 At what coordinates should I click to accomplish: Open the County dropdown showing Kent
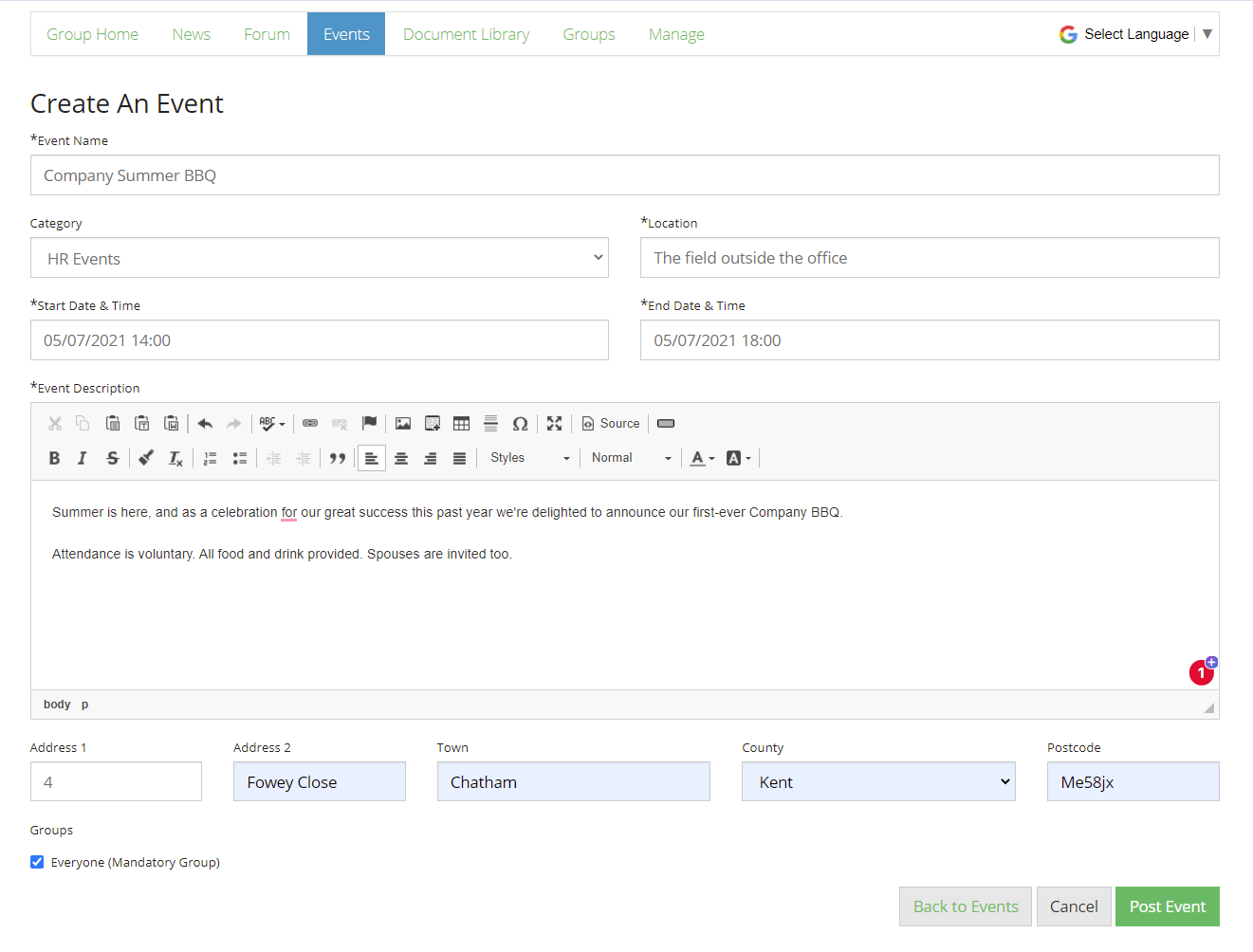pyautogui.click(x=877, y=781)
